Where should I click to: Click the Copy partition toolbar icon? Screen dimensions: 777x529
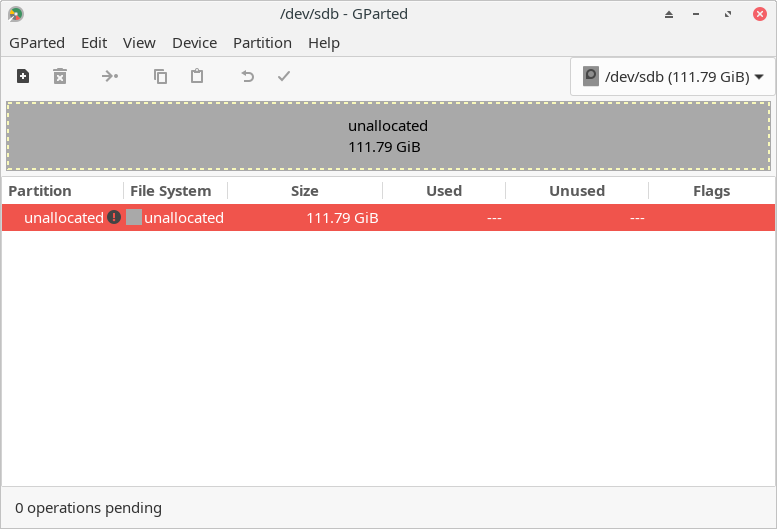tap(160, 76)
